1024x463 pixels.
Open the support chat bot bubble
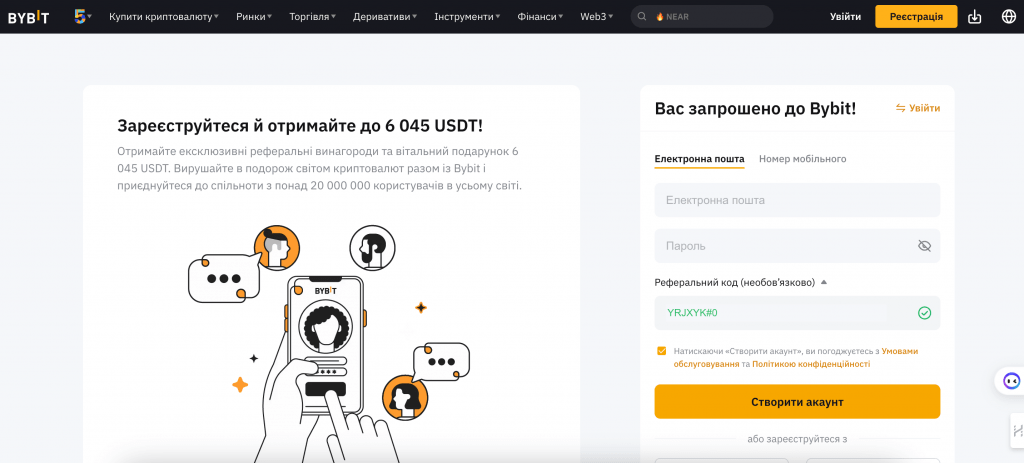click(1010, 380)
